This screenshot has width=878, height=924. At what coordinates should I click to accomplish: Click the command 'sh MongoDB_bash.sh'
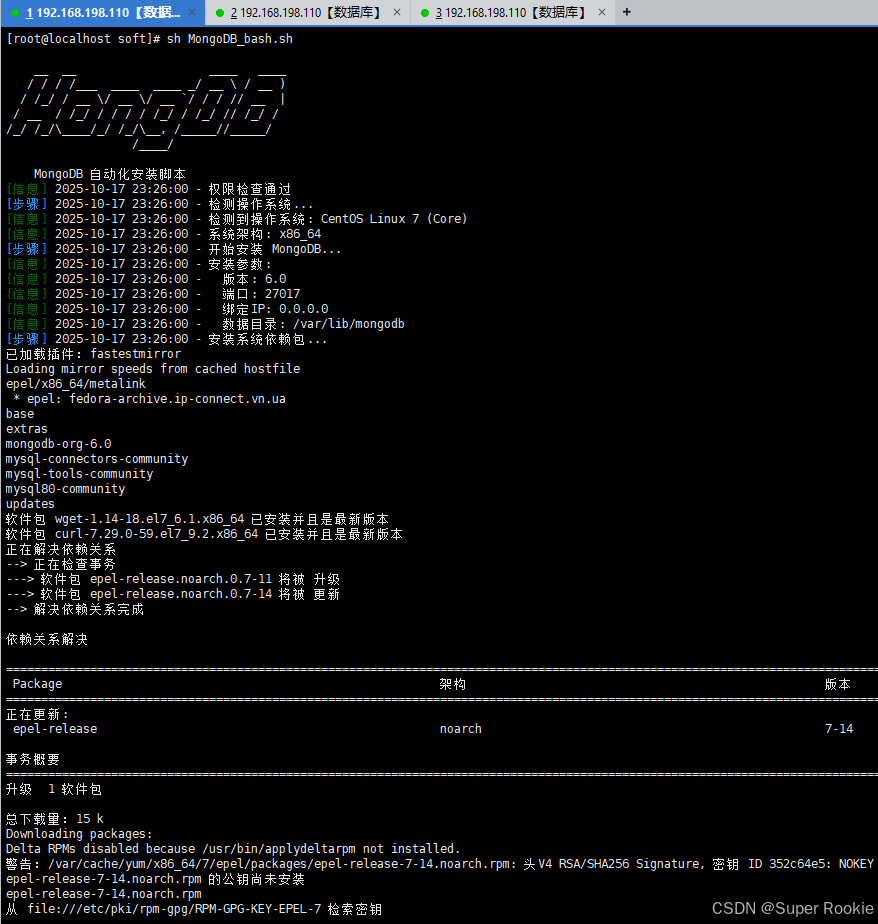[230, 39]
